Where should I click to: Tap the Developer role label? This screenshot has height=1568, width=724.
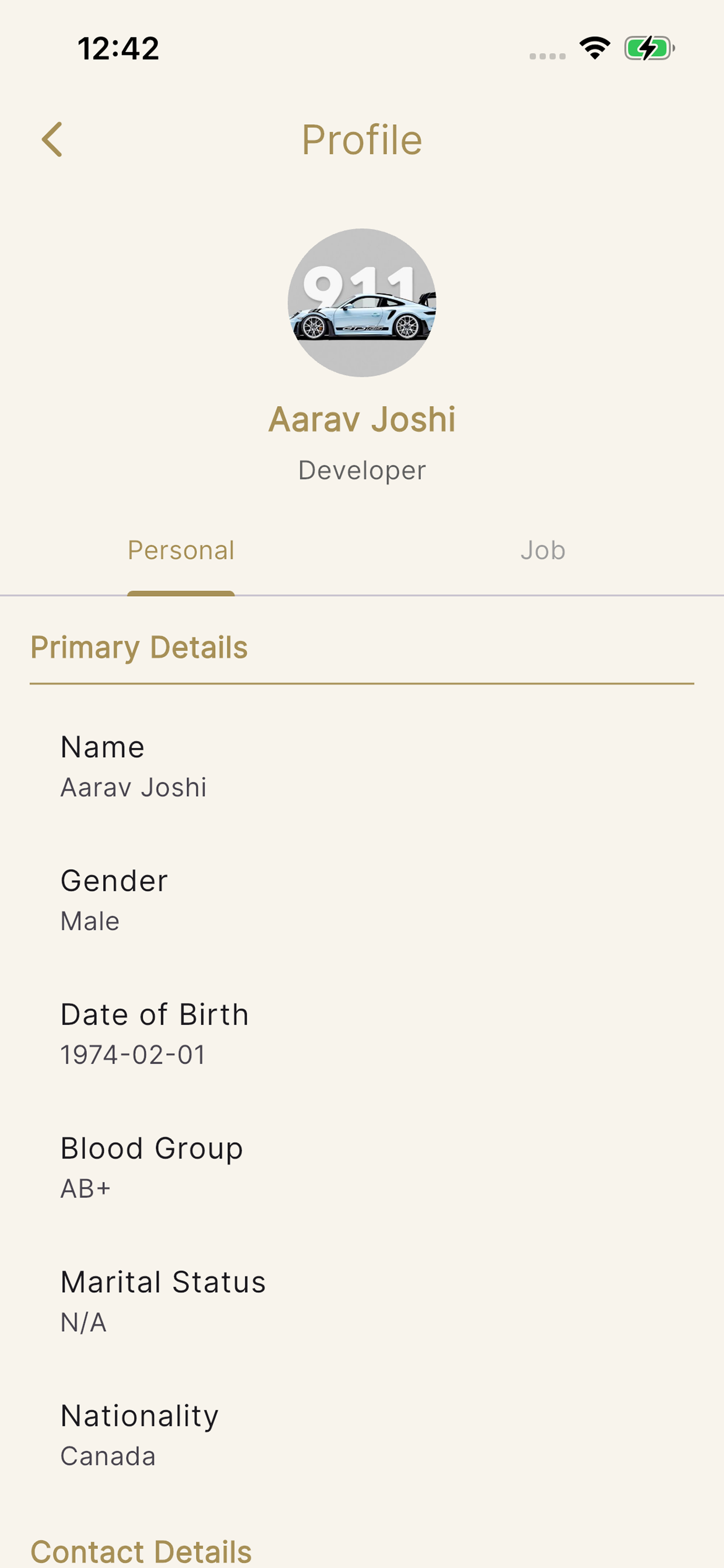(362, 471)
